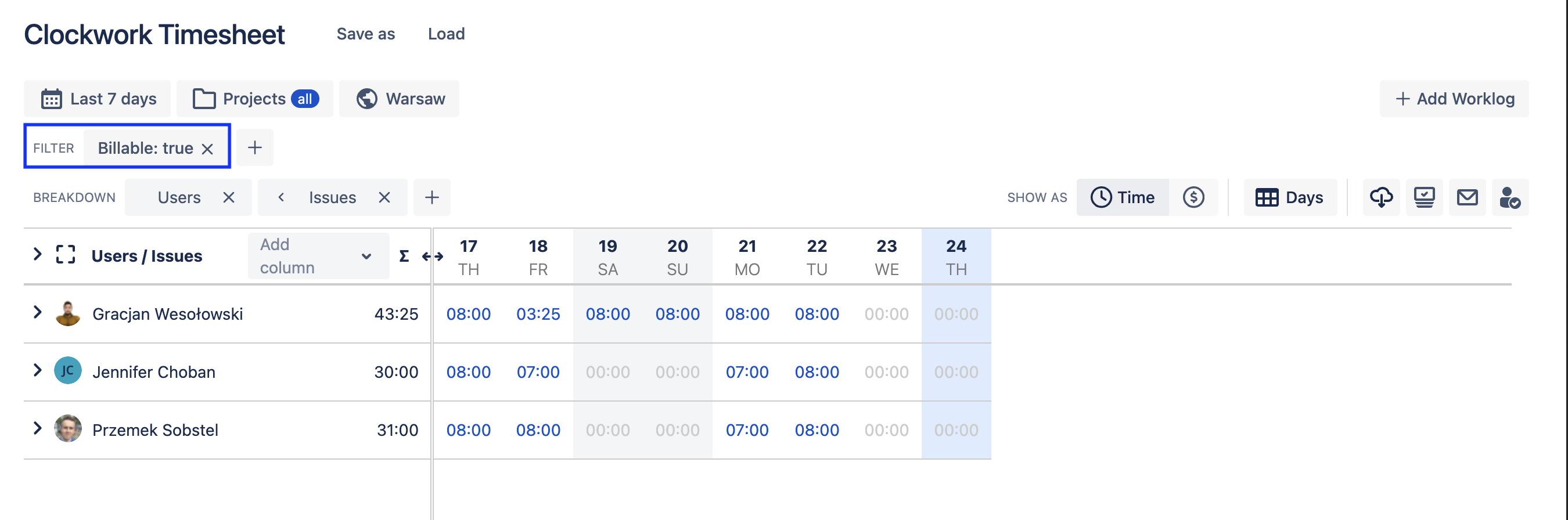Open the email report envelope icon
The height and width of the screenshot is (520, 1568).
click(x=1466, y=197)
